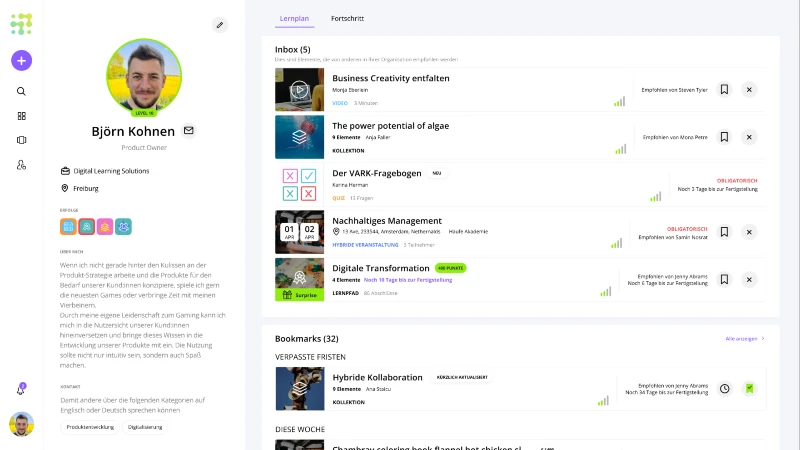Click difficulty bars on Digitale Transformation row
The width and height of the screenshot is (800, 450).
click(x=606, y=291)
